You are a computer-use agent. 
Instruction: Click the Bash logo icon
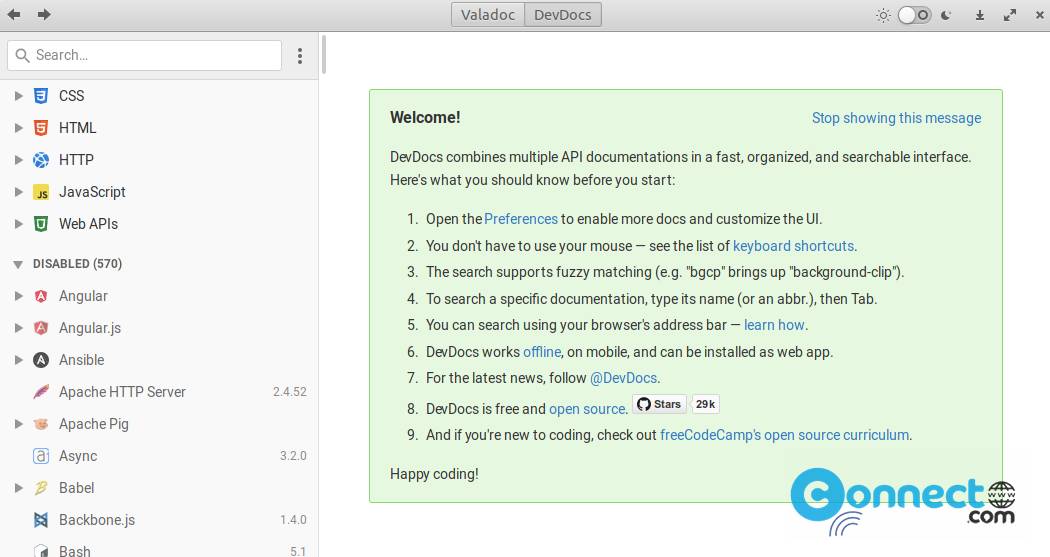point(41,551)
